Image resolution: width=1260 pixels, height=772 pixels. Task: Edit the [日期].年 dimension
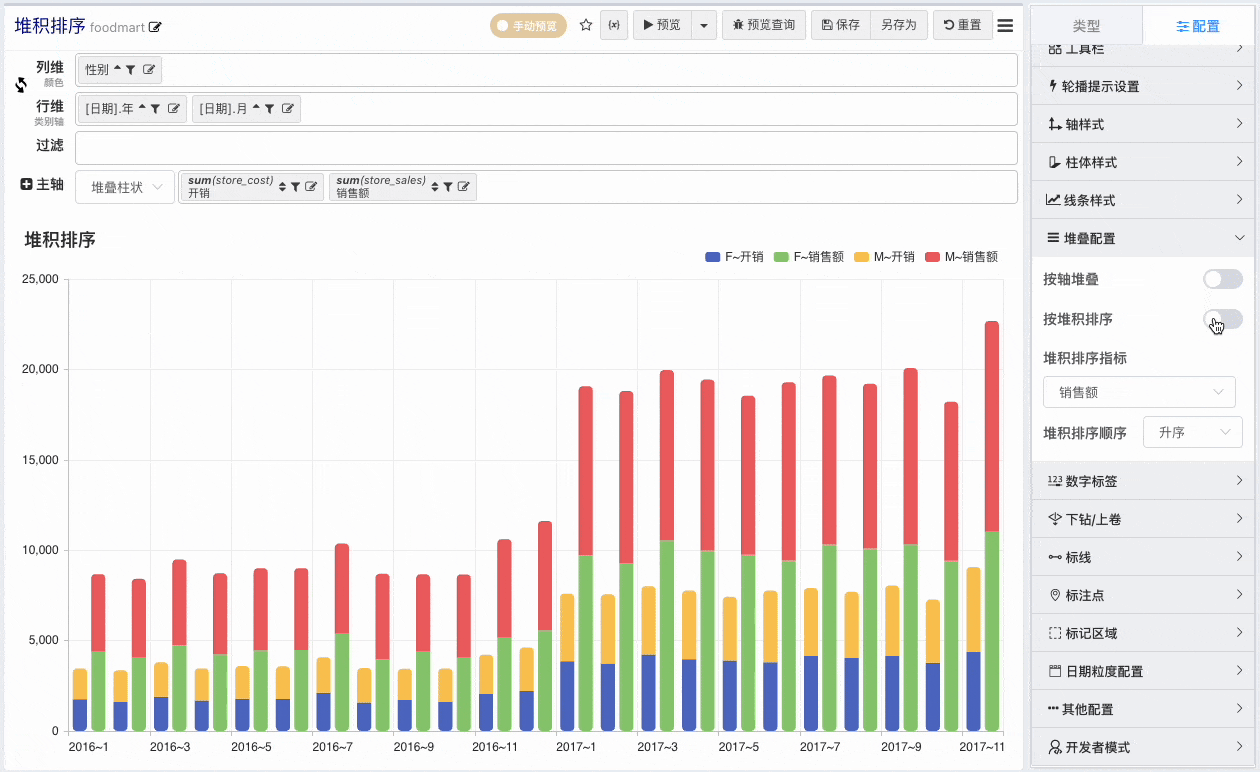(x=174, y=109)
